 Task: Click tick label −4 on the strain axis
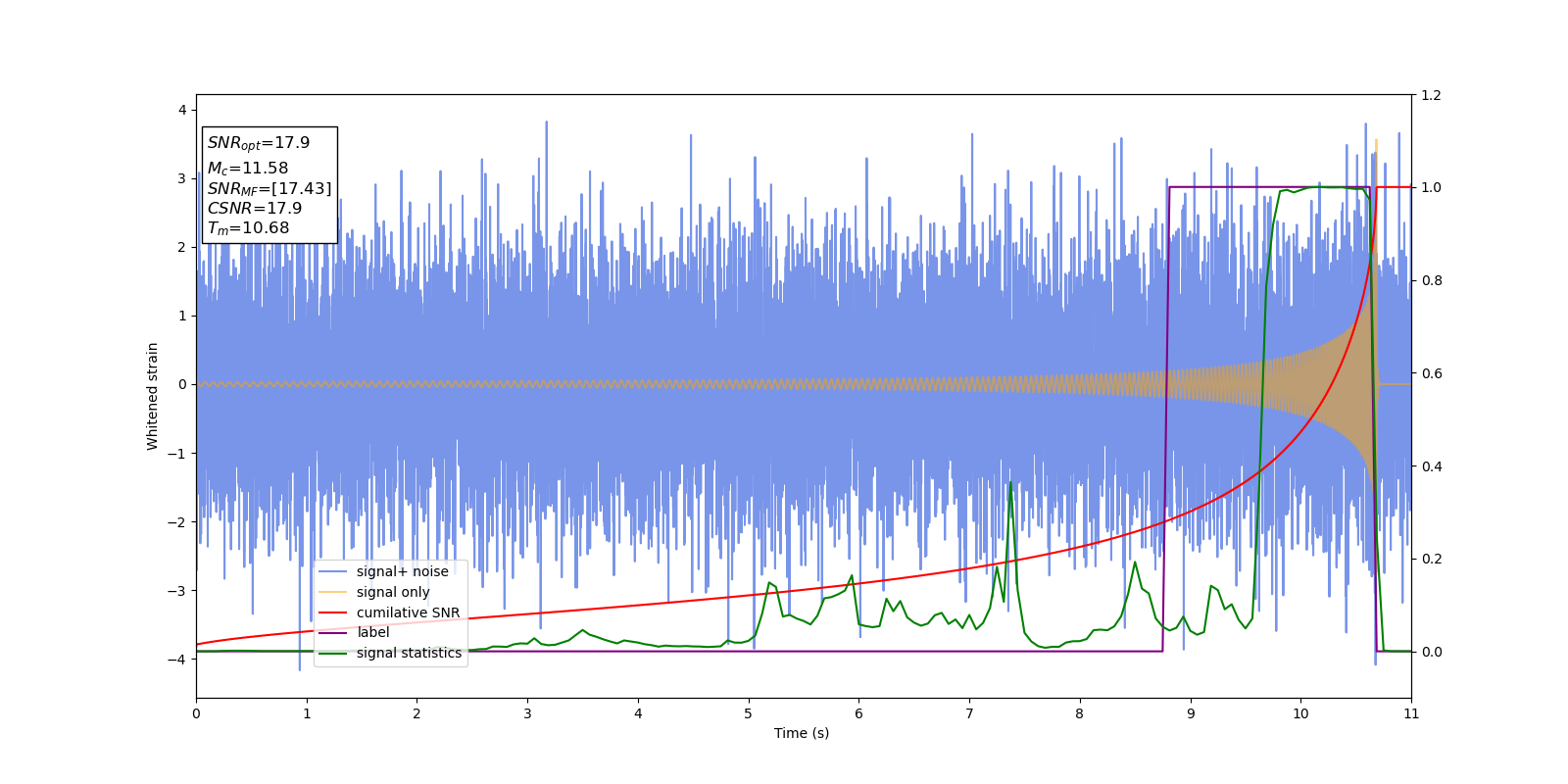[x=177, y=659]
